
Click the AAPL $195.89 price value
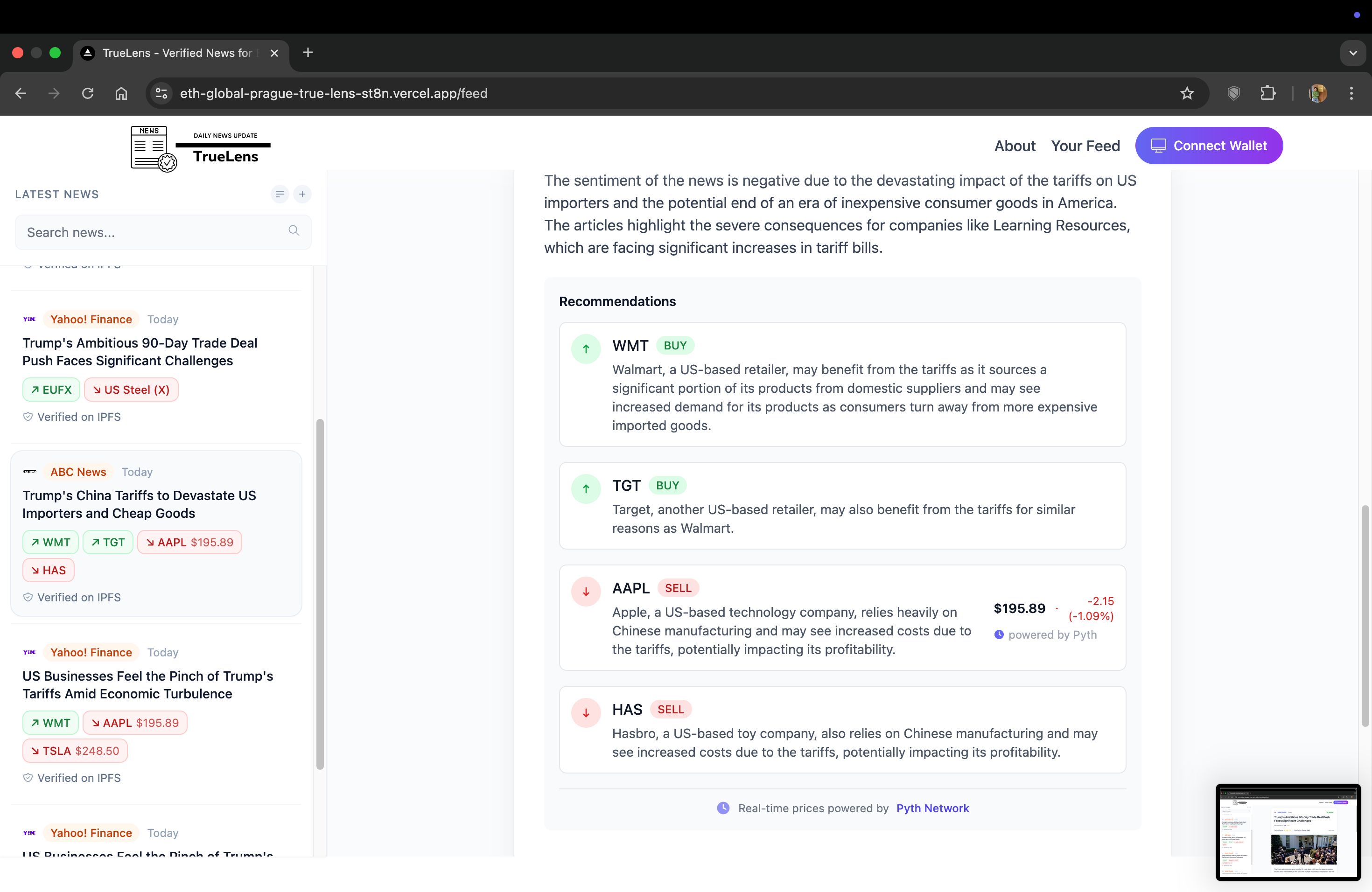[1019, 608]
